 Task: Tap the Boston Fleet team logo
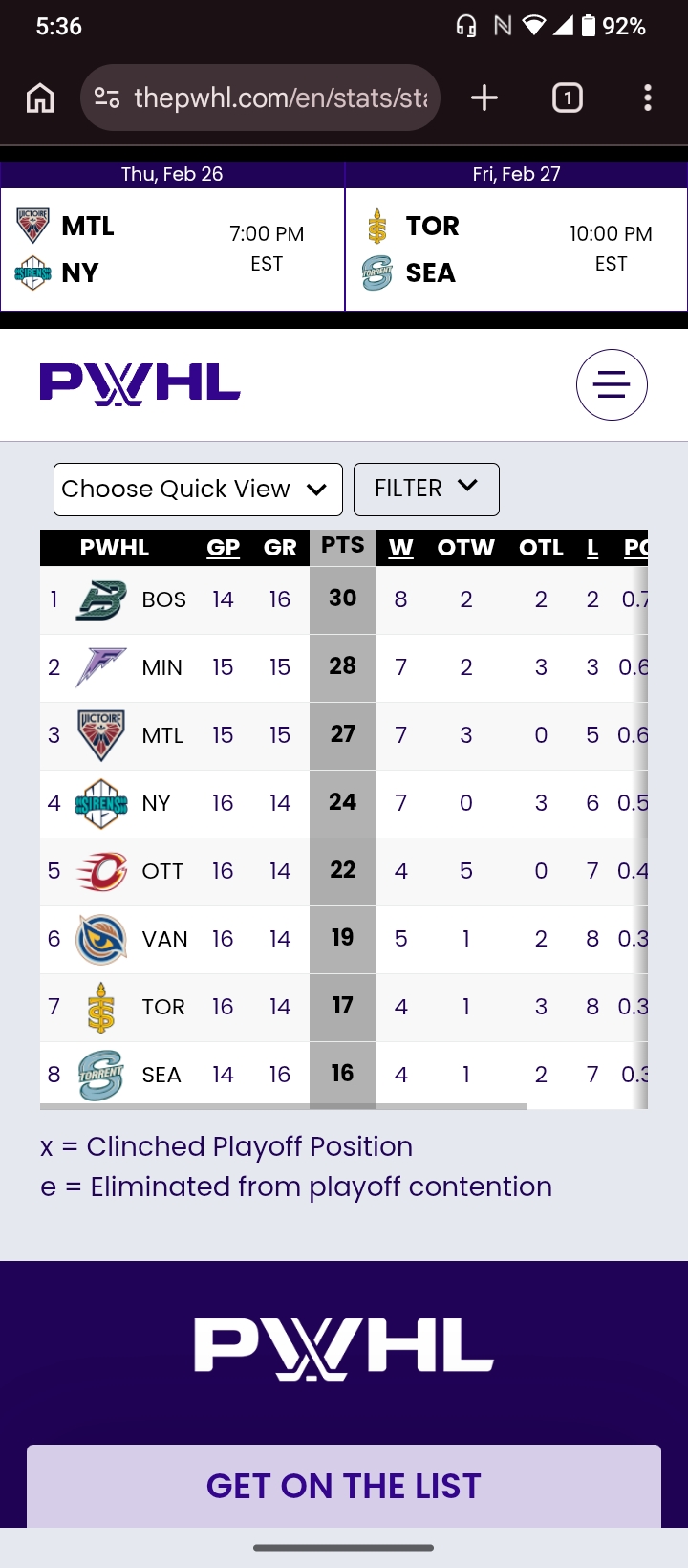pyautogui.click(x=101, y=600)
